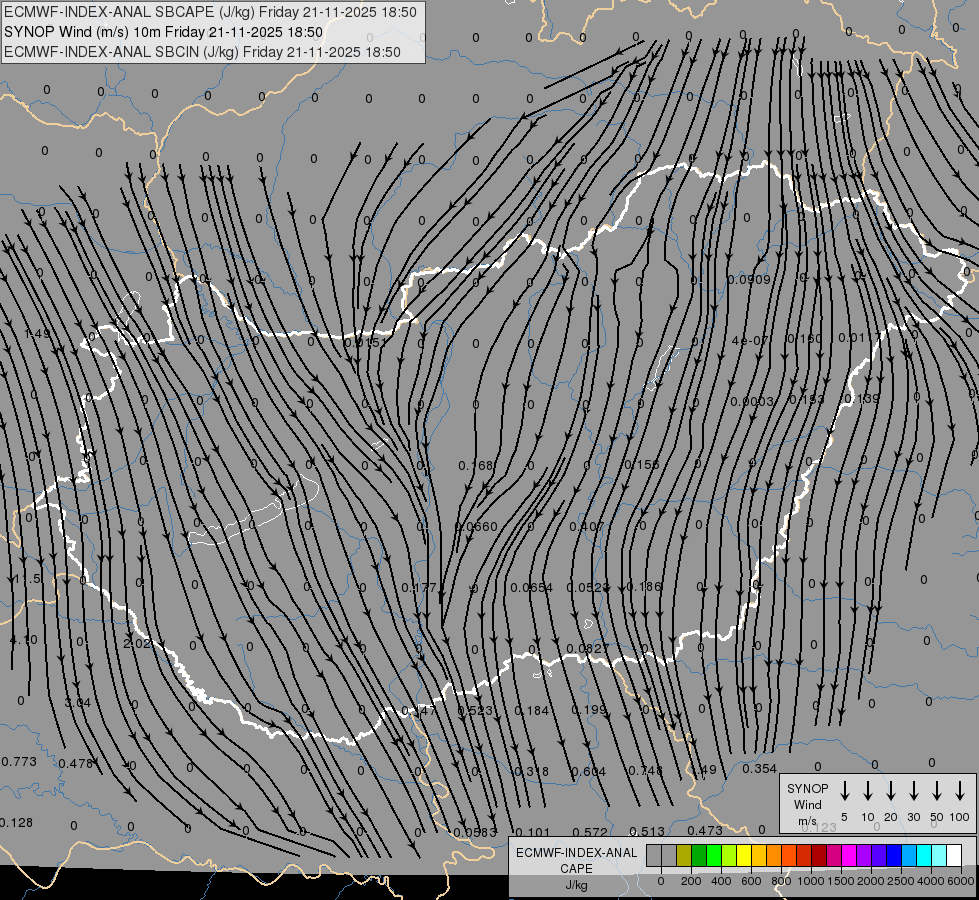979x900 pixels.
Task: Click the 100 m/s wind arrow in legend
Action: pos(960,791)
